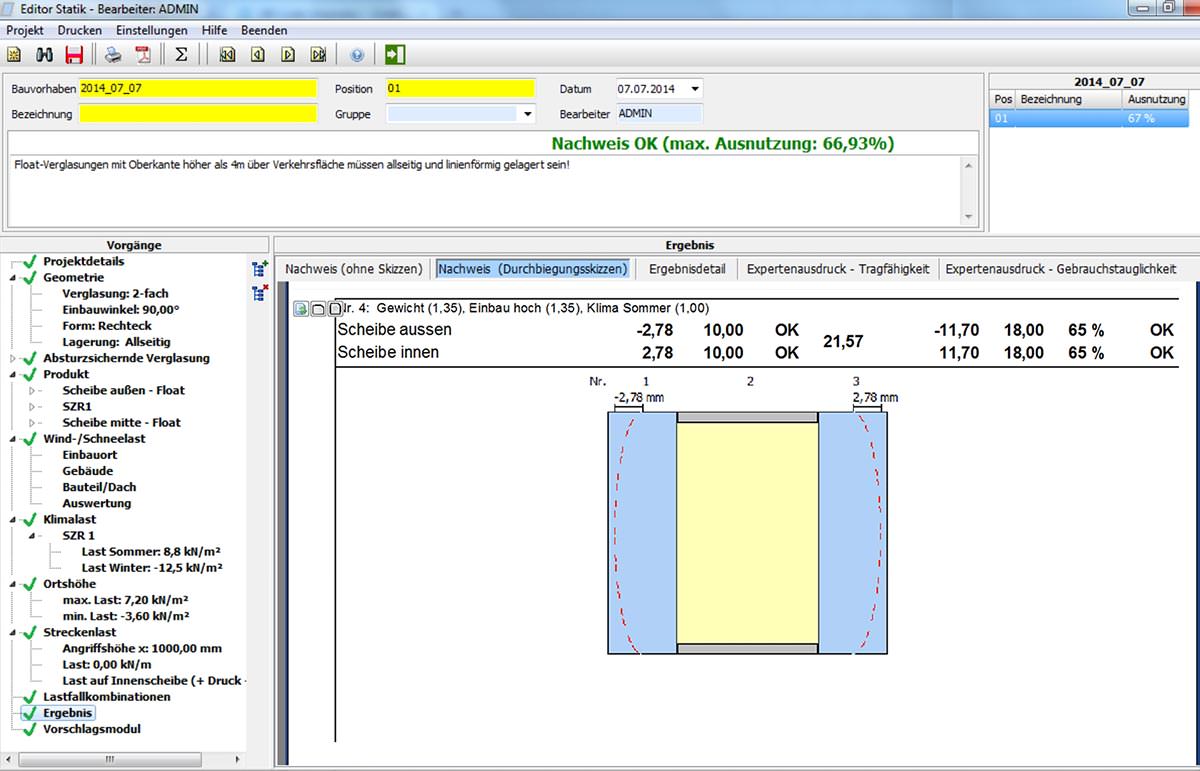The image size is (1200, 771).
Task: Collapse the SZR 1 climate node
Action: point(34,535)
